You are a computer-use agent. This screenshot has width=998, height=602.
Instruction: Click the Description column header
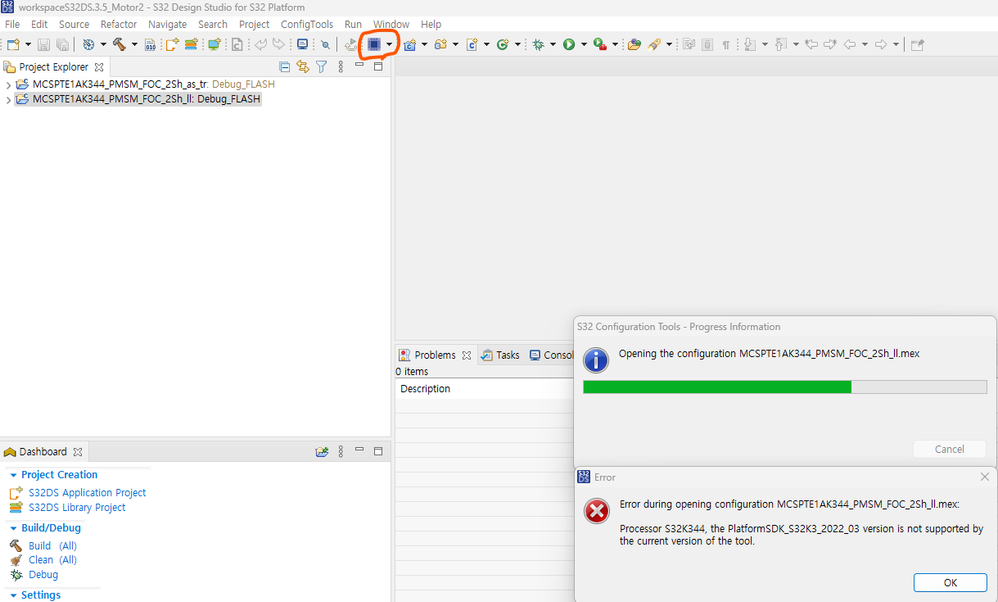click(x=425, y=389)
